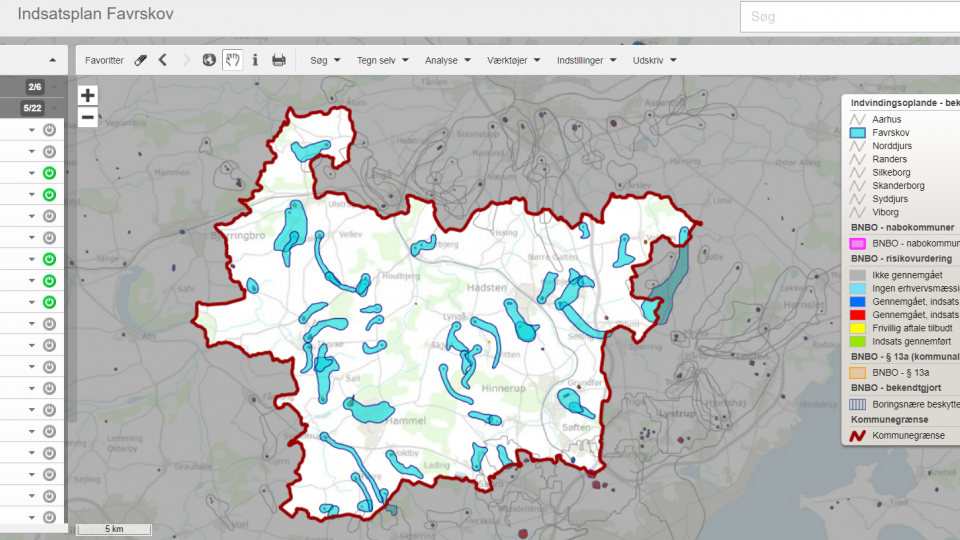Click the Favoritter button
960x540 pixels.
coord(104,60)
